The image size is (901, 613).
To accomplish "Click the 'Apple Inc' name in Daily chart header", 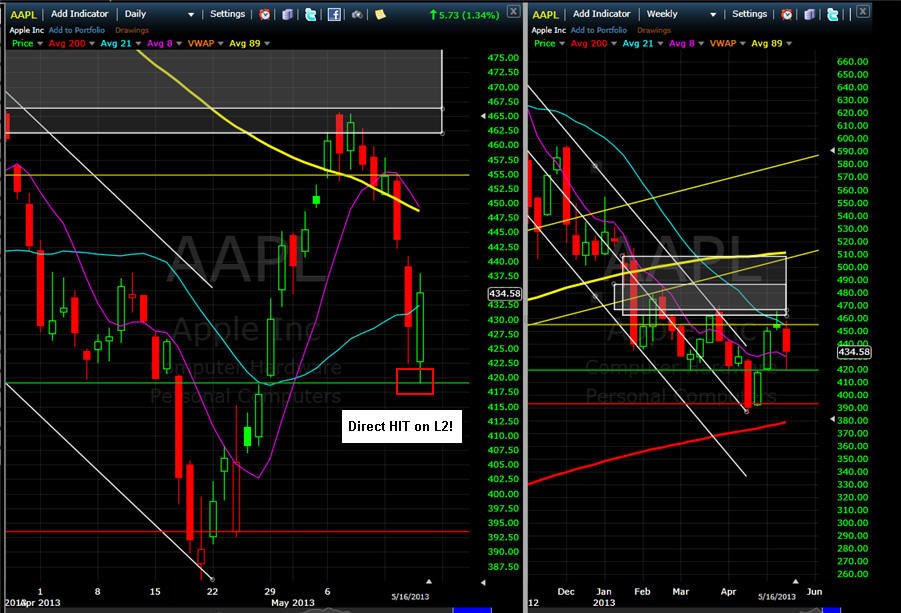I will click(x=26, y=30).
